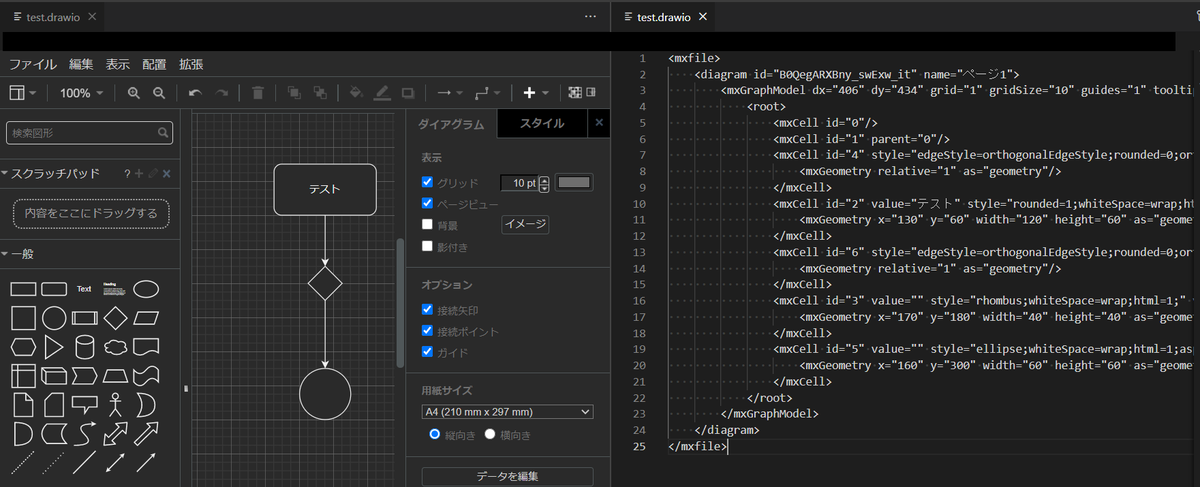
Task: Click the redo arrow icon
Action: pyautogui.click(x=221, y=93)
